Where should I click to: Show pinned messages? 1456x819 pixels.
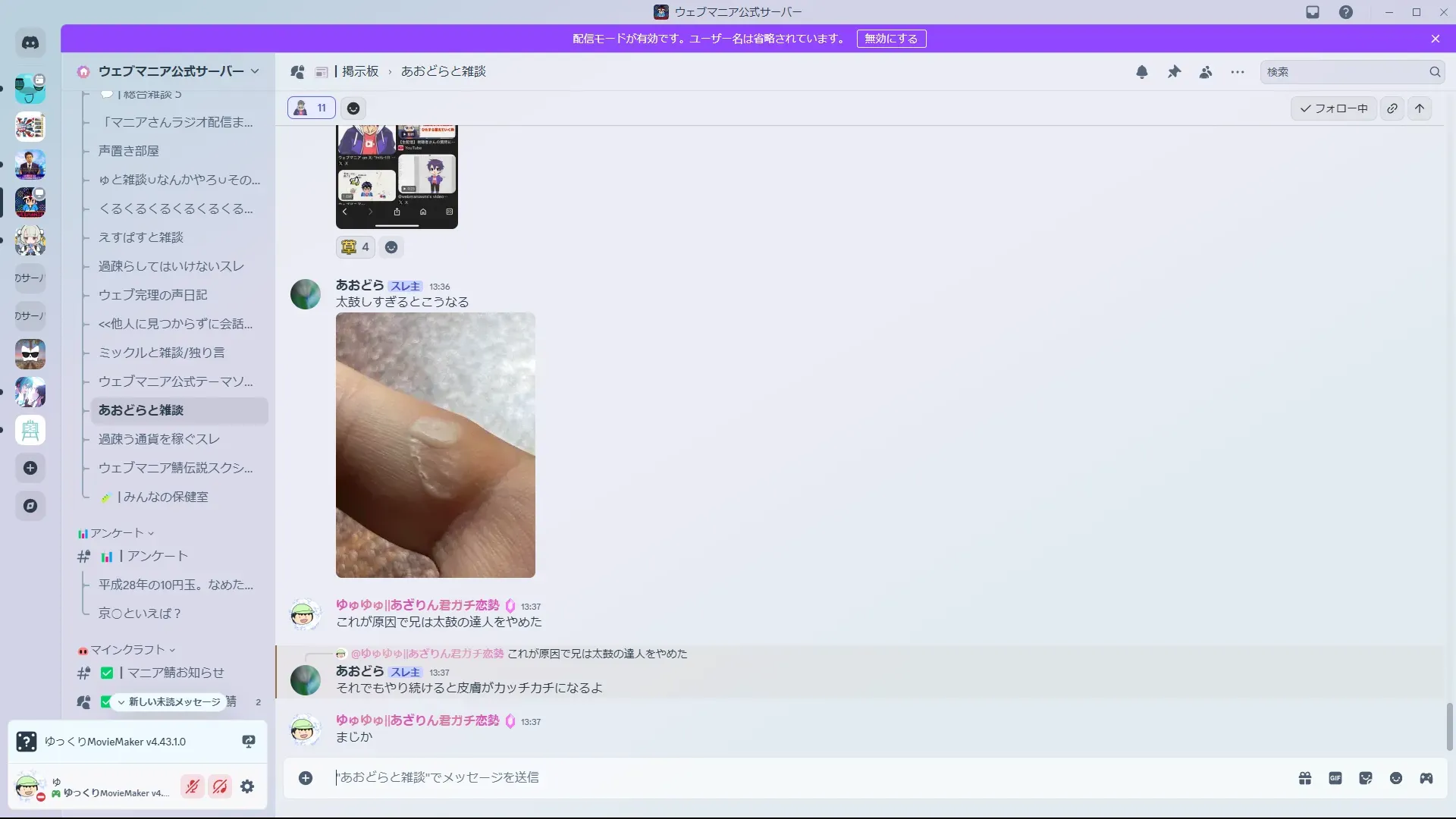click(1174, 72)
